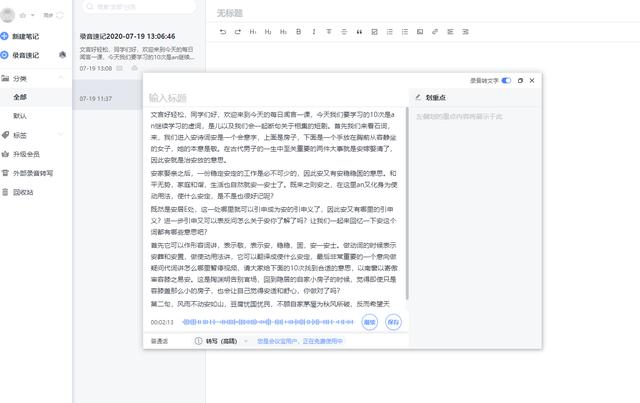Click the 划重点 panel heading
This screenshot has width=640, height=403.
click(436, 98)
